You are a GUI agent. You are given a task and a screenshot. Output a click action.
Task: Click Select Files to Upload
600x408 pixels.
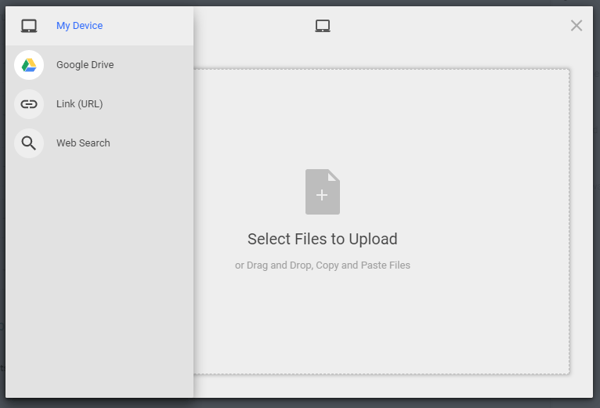click(323, 239)
